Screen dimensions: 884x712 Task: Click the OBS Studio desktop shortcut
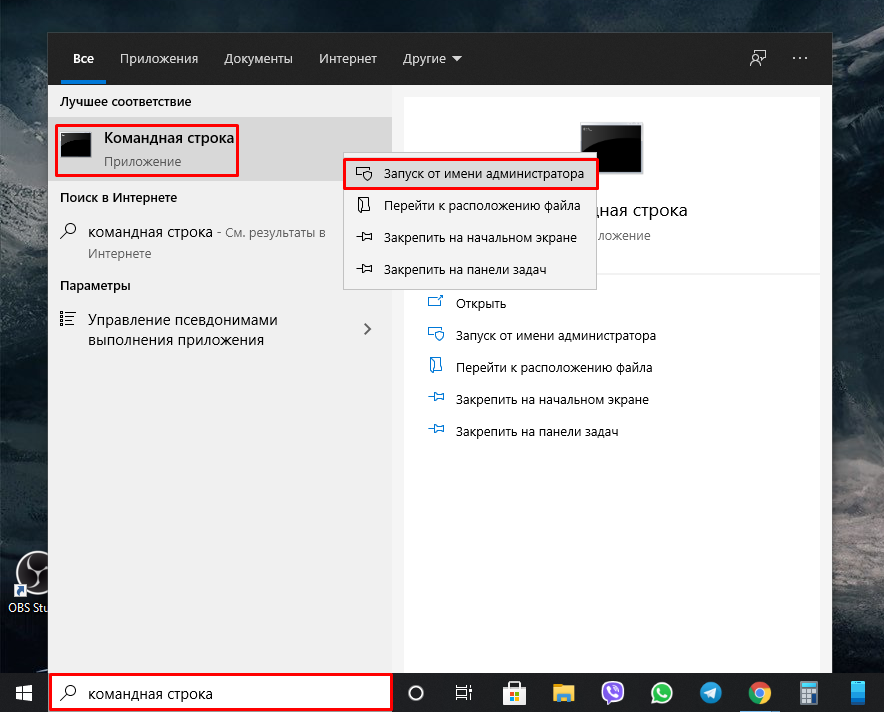point(31,582)
